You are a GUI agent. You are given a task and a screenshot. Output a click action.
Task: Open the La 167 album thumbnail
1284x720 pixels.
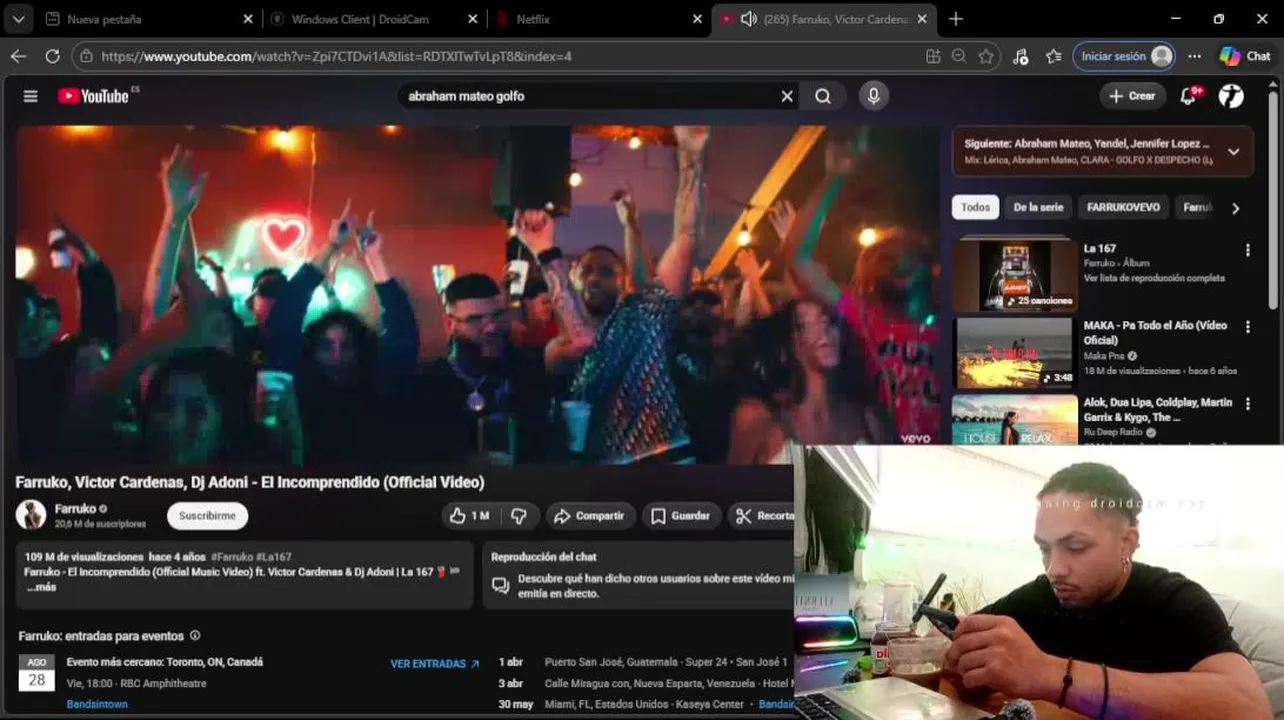(1015, 273)
